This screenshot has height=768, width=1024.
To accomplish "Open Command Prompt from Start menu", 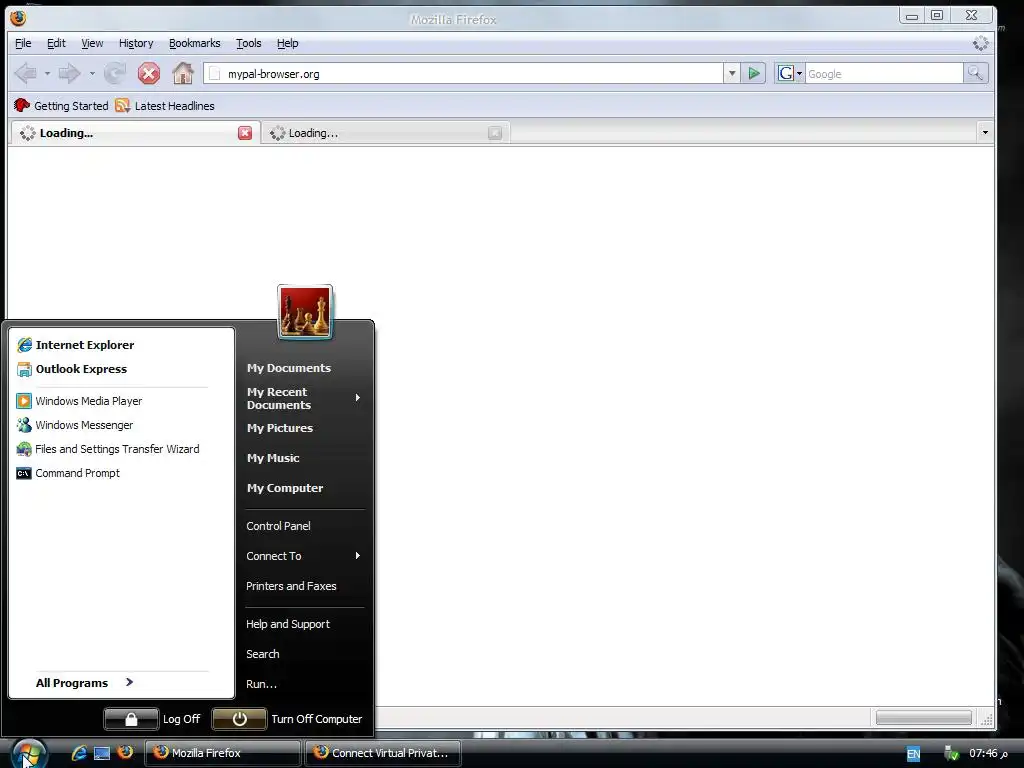I will (x=68, y=473).
